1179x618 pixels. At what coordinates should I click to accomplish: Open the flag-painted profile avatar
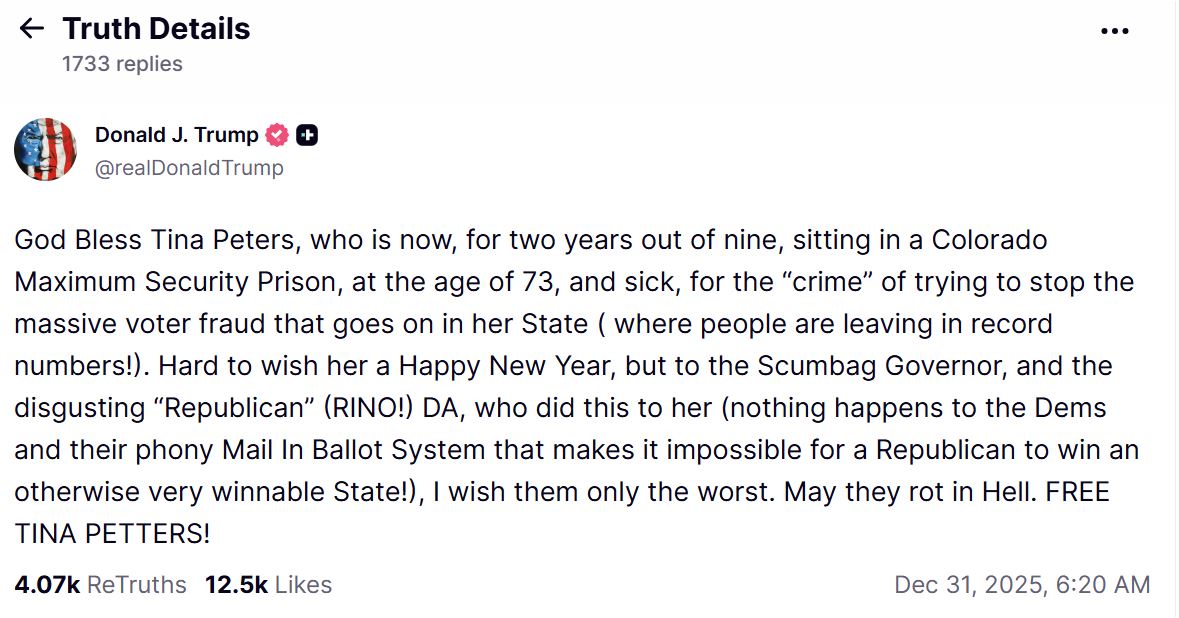(x=46, y=150)
